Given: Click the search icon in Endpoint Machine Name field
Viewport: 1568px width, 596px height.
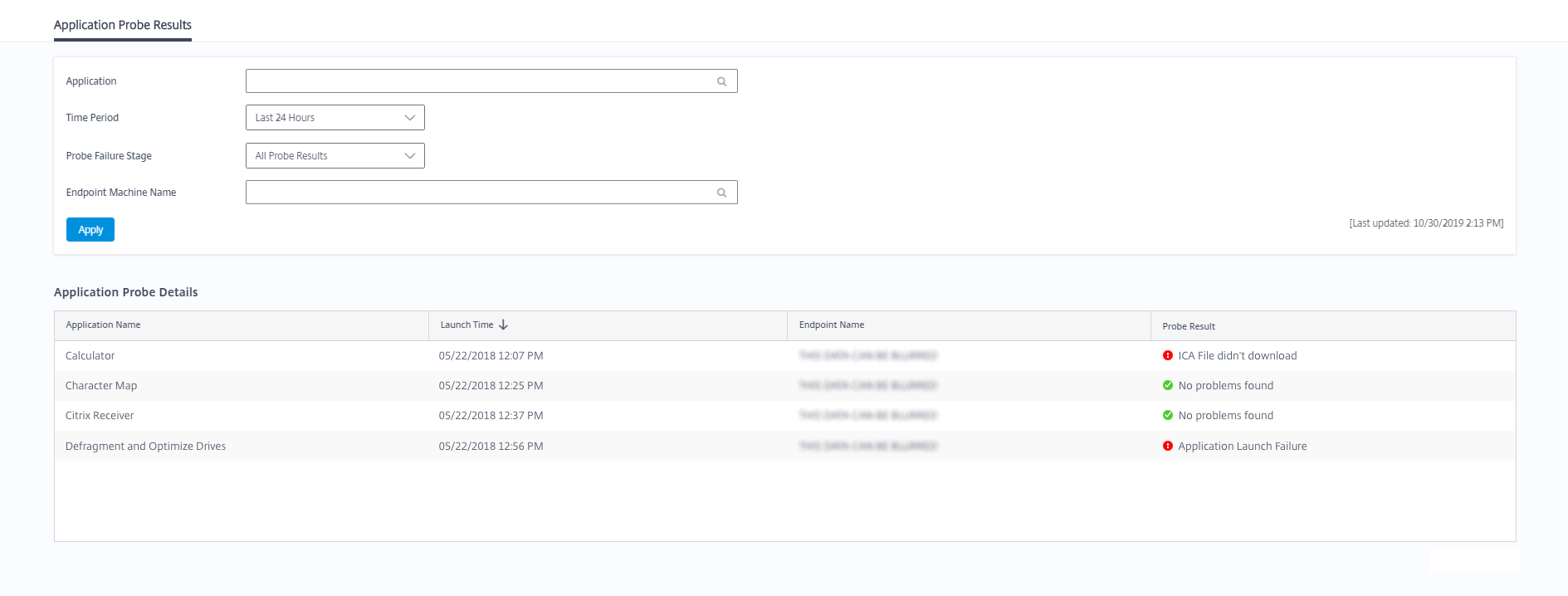Looking at the screenshot, I should [721, 193].
